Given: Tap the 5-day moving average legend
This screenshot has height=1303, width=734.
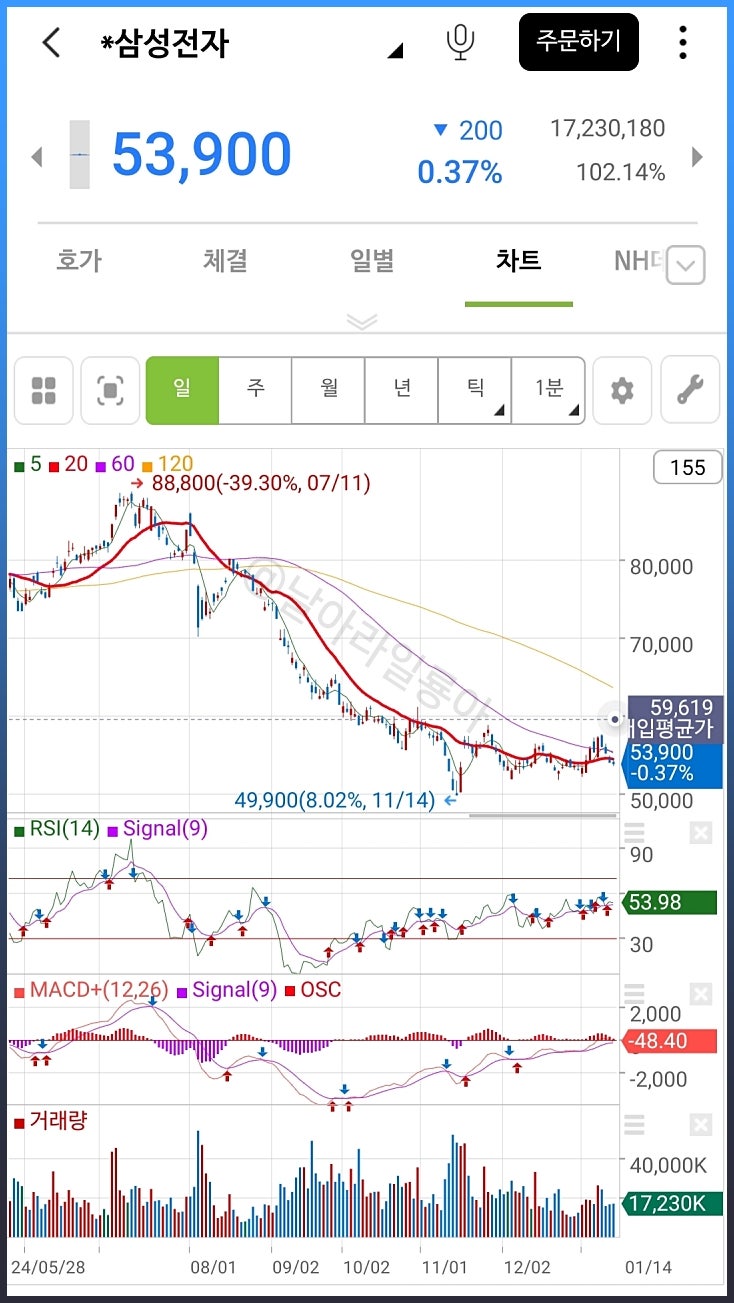Looking at the screenshot, I should pos(28,464).
